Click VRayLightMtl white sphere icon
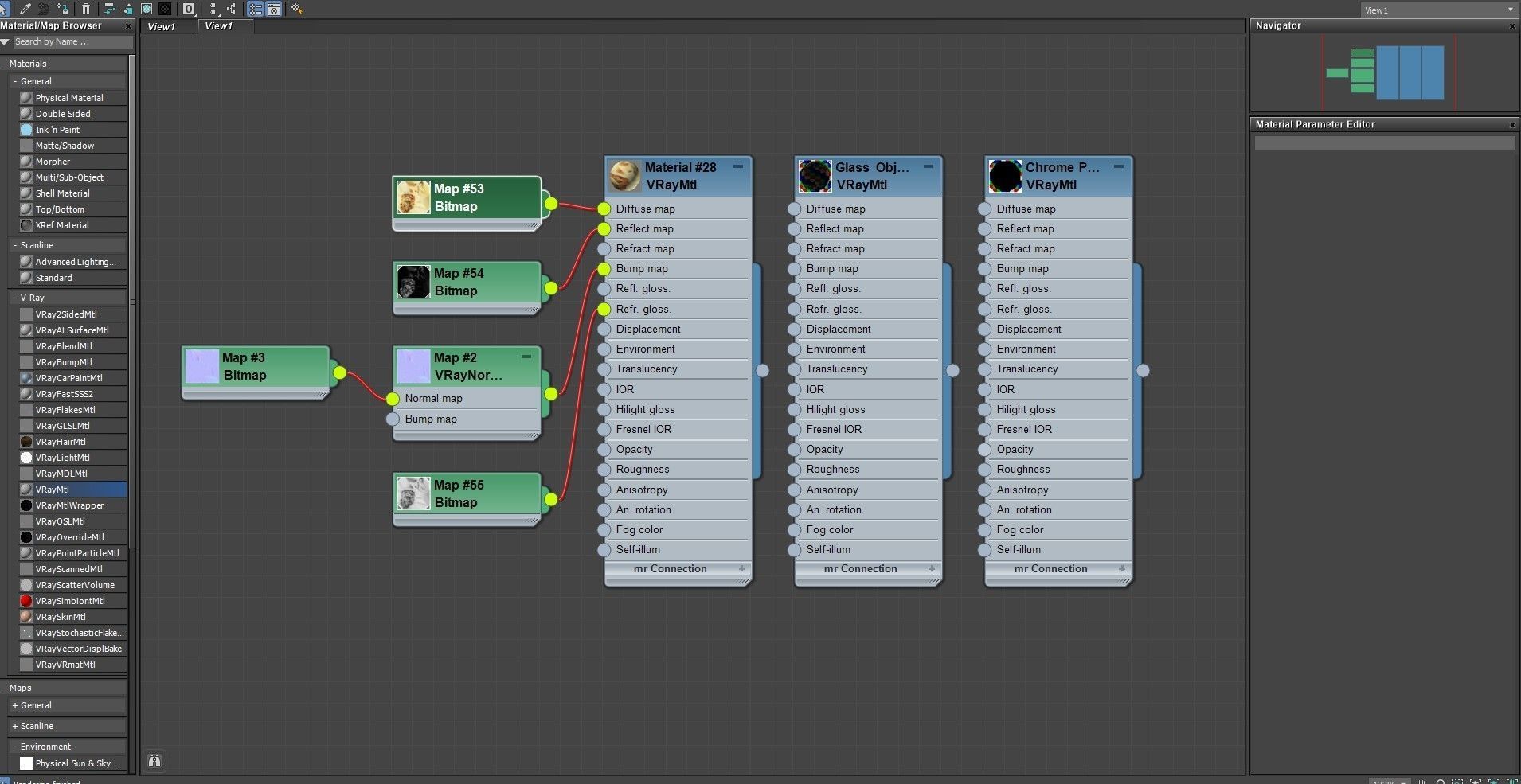This screenshot has height=784, width=1521. coord(26,458)
